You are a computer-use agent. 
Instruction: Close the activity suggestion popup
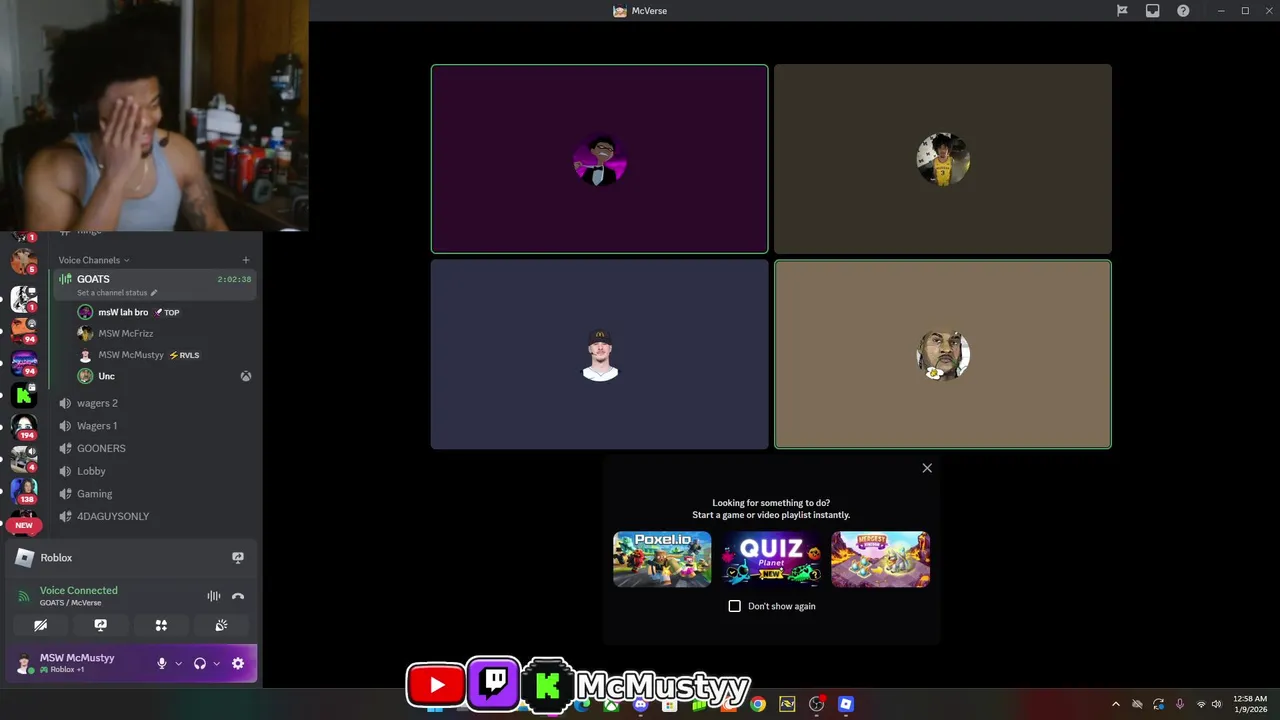(x=927, y=468)
